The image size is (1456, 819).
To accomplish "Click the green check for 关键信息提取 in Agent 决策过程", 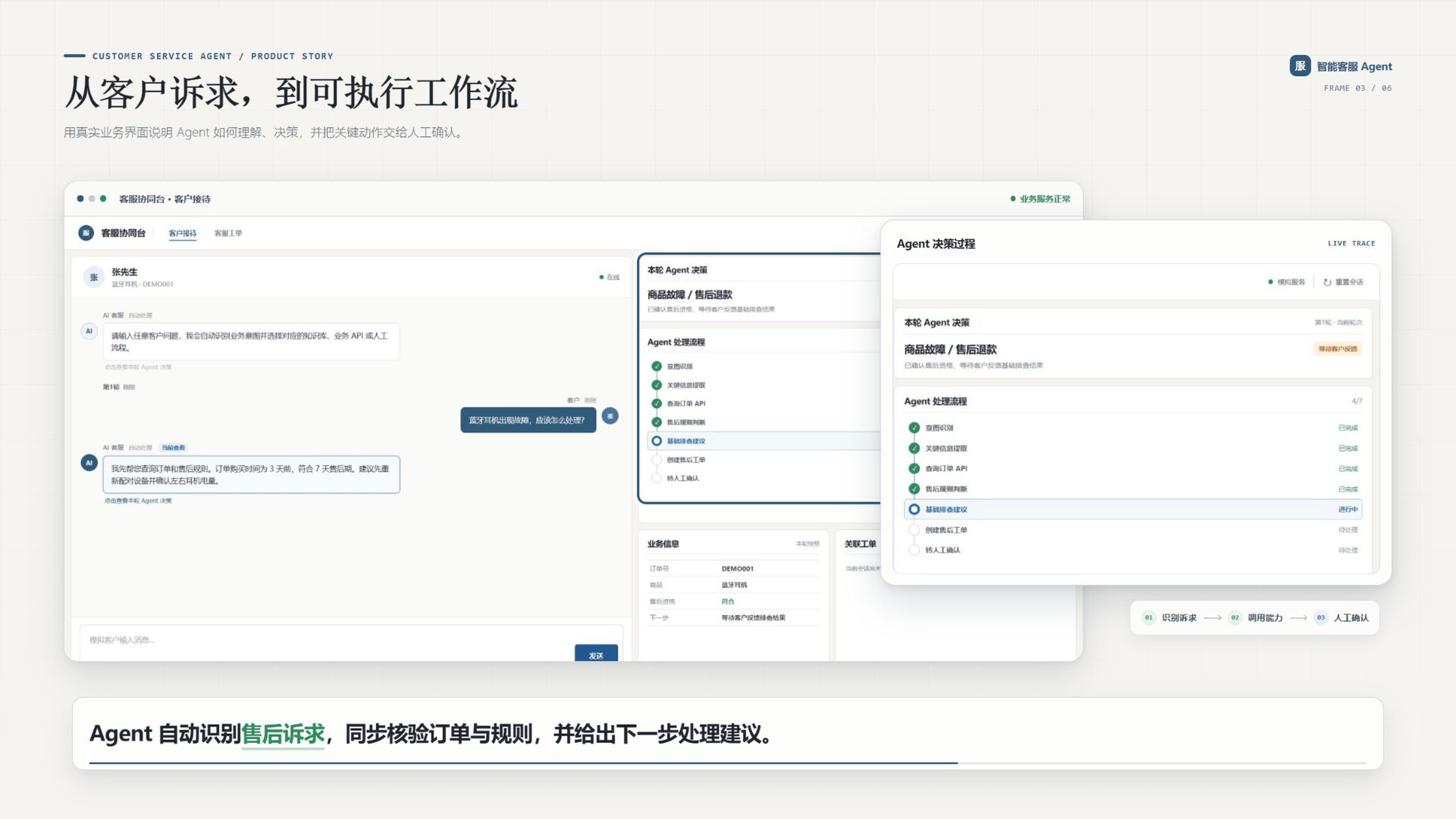I will point(914,448).
